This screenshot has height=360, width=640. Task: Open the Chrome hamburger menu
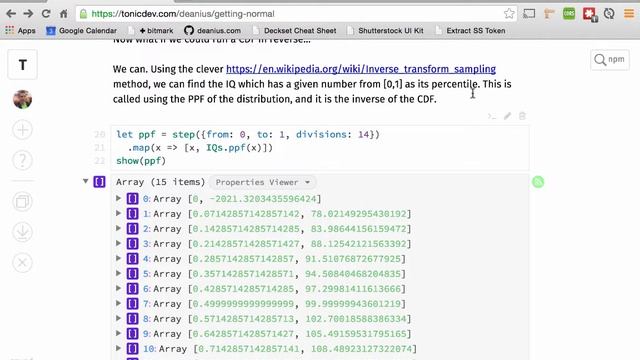click(x=629, y=14)
